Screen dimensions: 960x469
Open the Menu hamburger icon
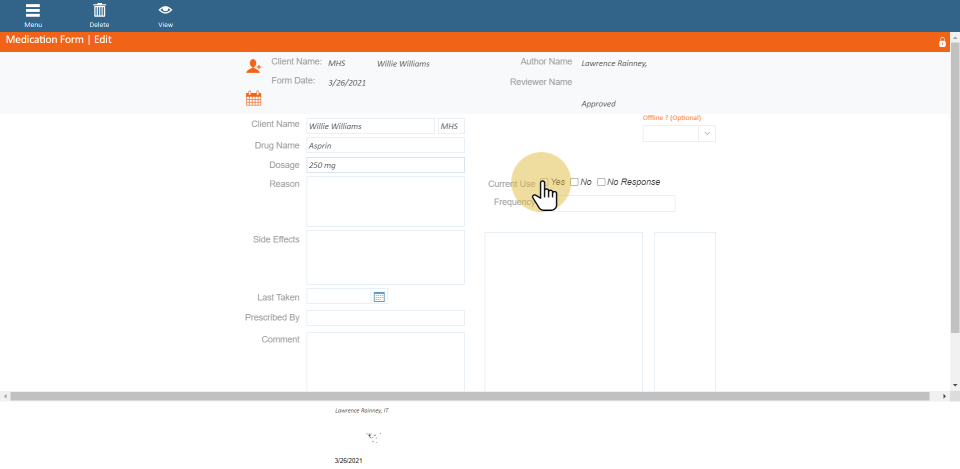tap(33, 11)
